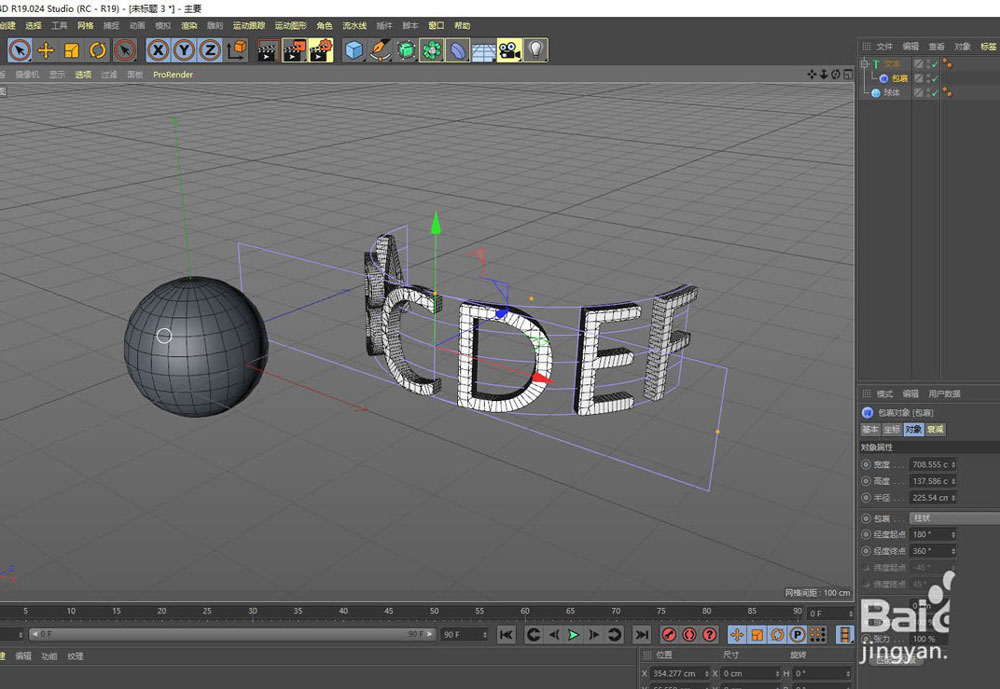Screen dimensions: 1000x689
Task: Toggle the parameter P keying button
Action: pos(797,634)
